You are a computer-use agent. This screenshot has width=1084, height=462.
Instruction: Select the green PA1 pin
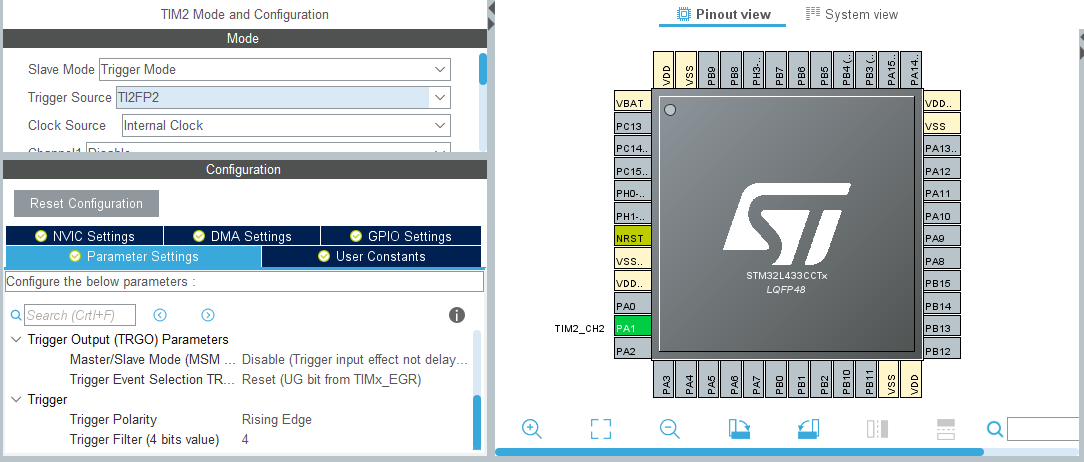[633, 327]
